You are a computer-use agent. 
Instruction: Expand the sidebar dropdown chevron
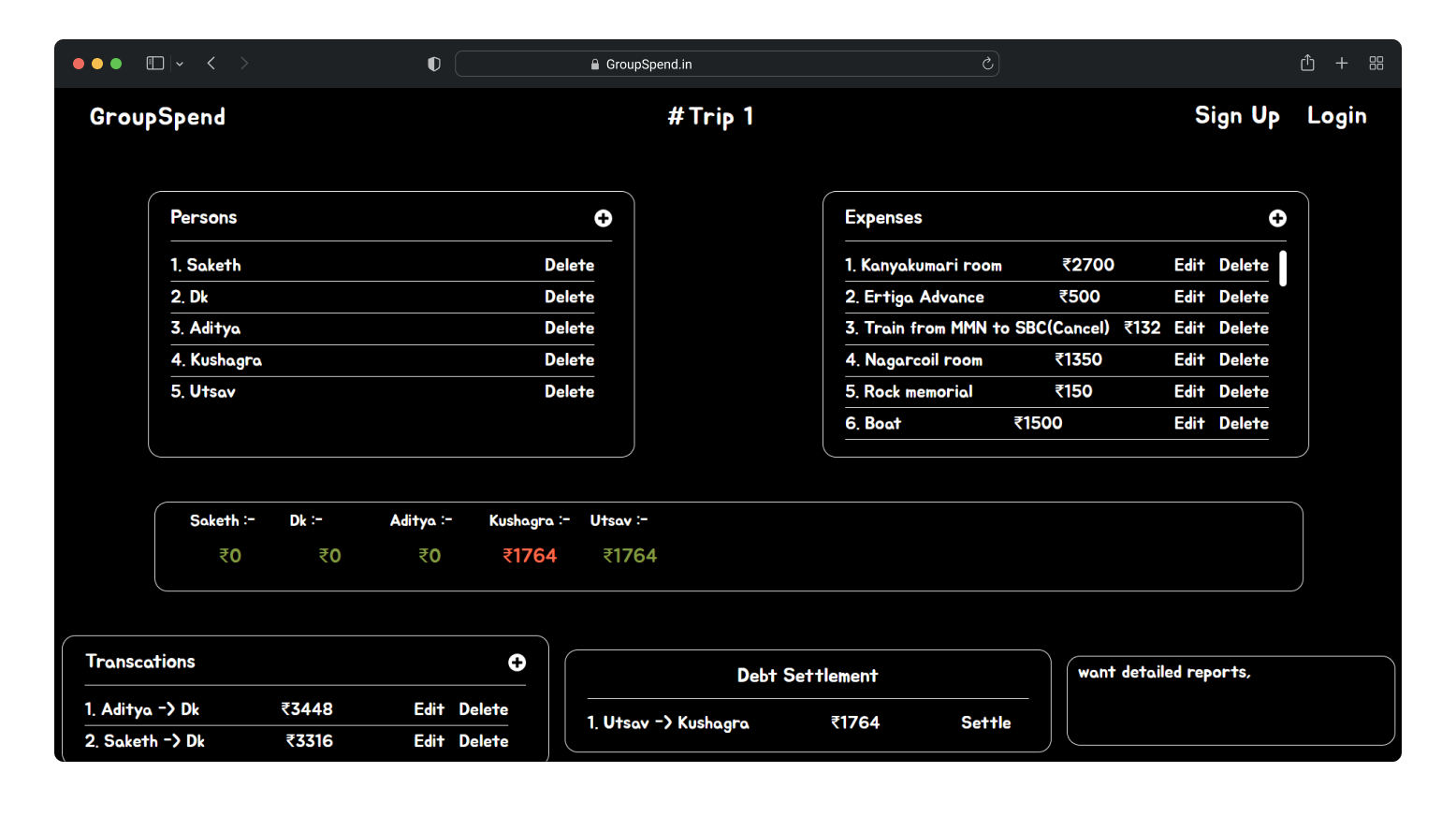tap(180, 64)
